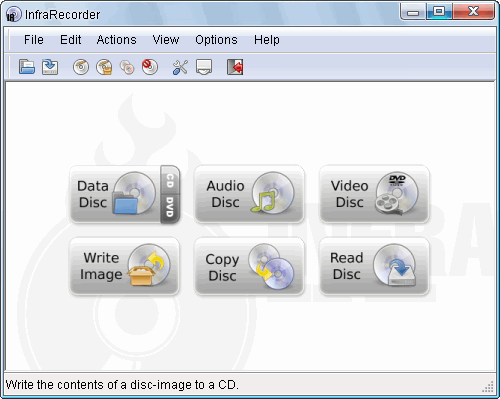Close the InfraRecorder window

tap(473, 12)
